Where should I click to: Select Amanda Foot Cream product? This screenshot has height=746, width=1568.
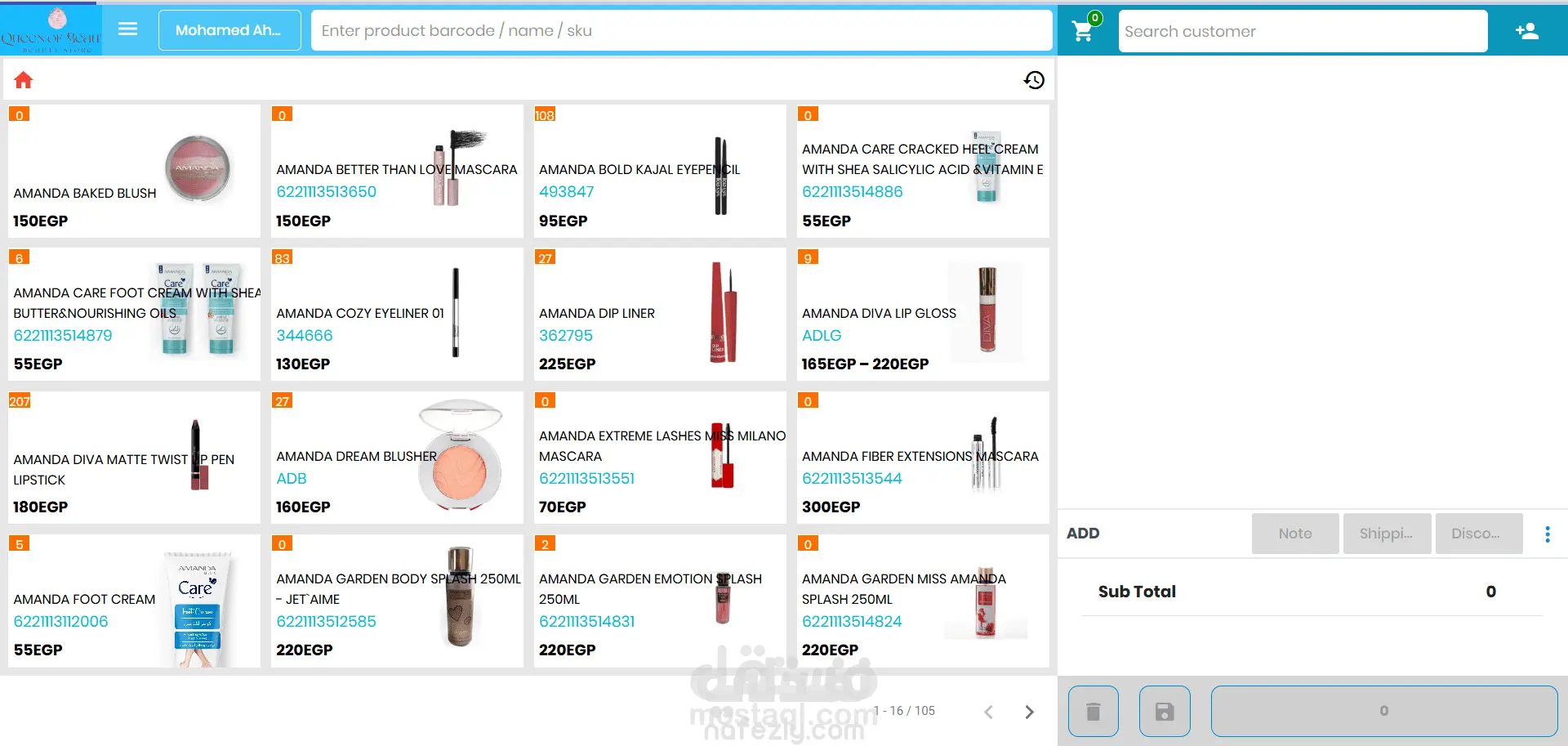point(134,601)
